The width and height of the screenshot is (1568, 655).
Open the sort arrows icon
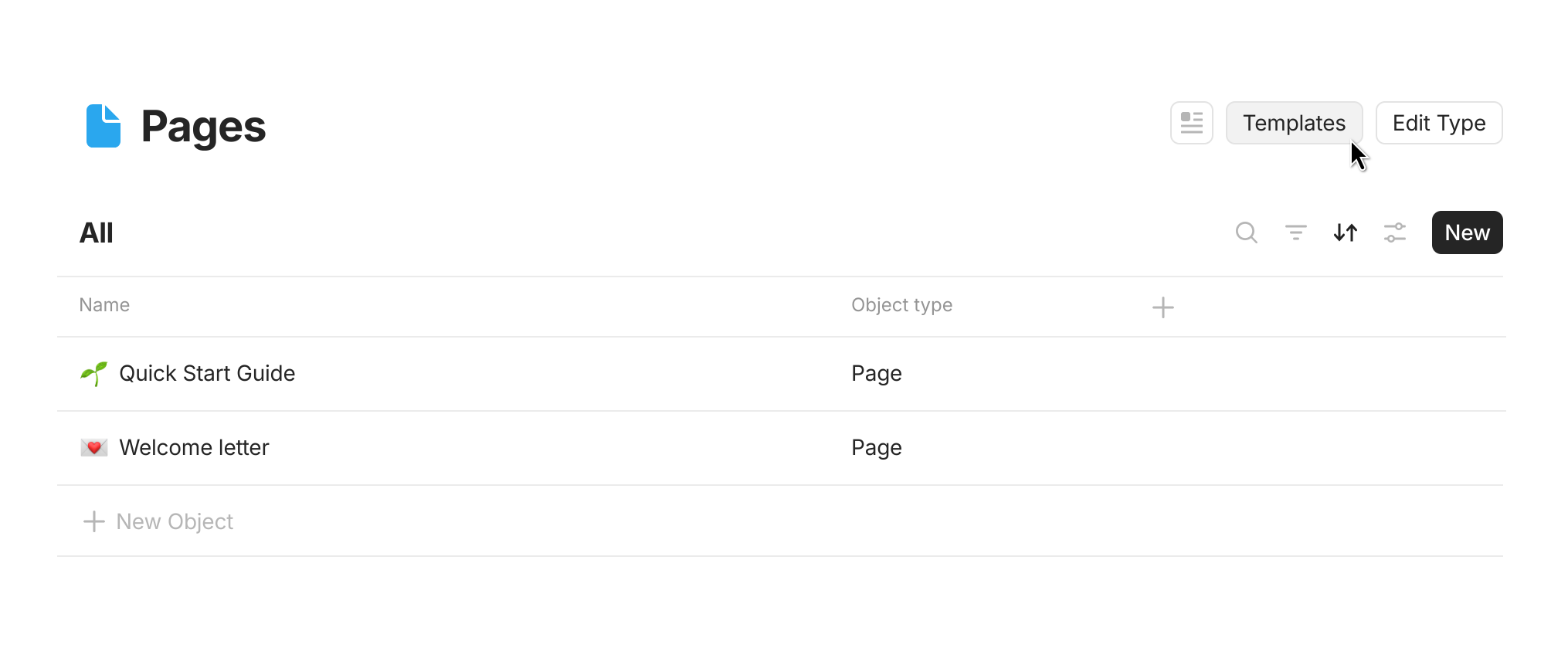tap(1345, 232)
